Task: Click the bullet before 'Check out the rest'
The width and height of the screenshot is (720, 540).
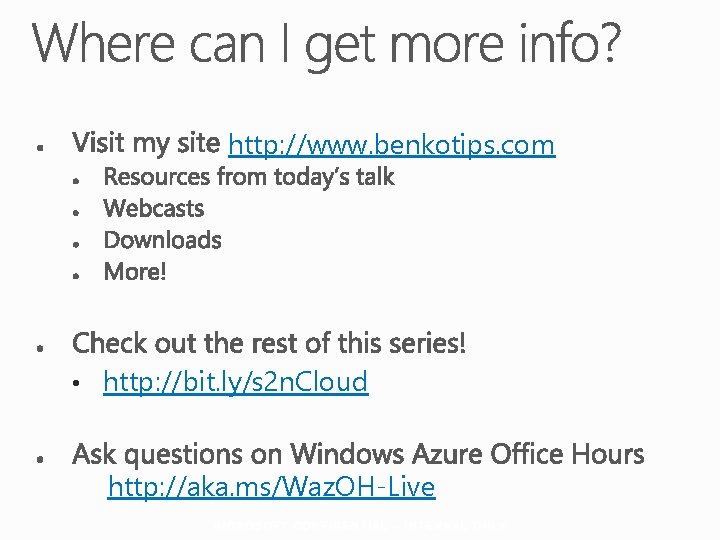Action: [x=37, y=347]
